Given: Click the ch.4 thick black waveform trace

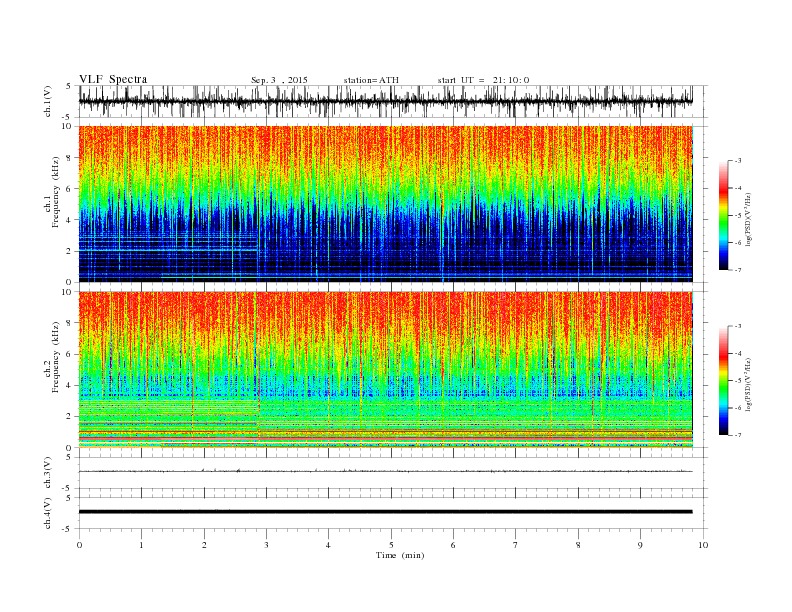Looking at the screenshot, I should [386, 512].
